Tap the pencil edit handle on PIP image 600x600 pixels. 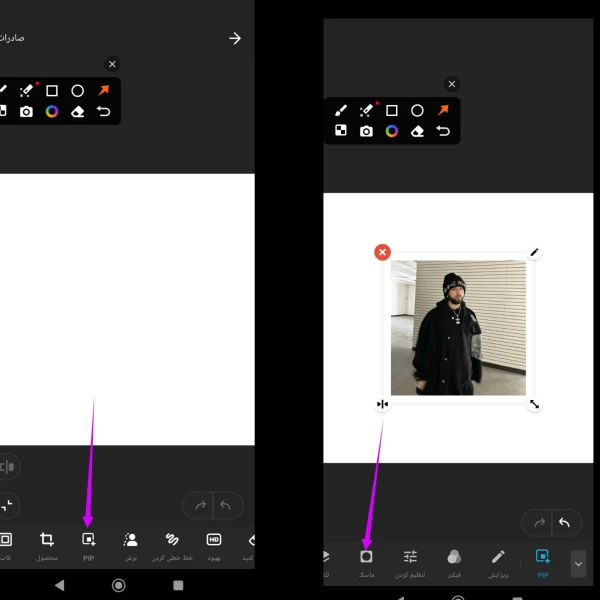click(x=534, y=252)
